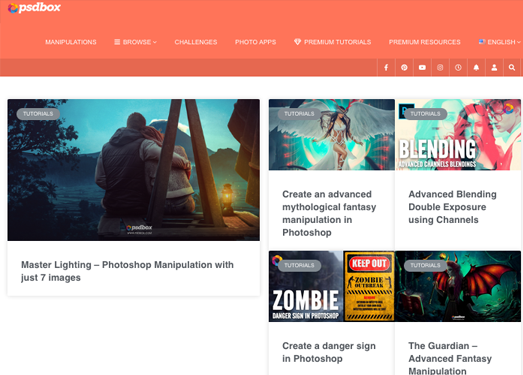
Task: Open the Instagram social icon
Action: click(x=440, y=68)
